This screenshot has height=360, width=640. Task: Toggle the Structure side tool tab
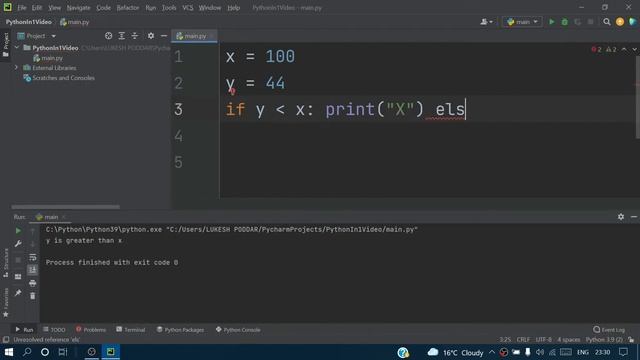6,263
